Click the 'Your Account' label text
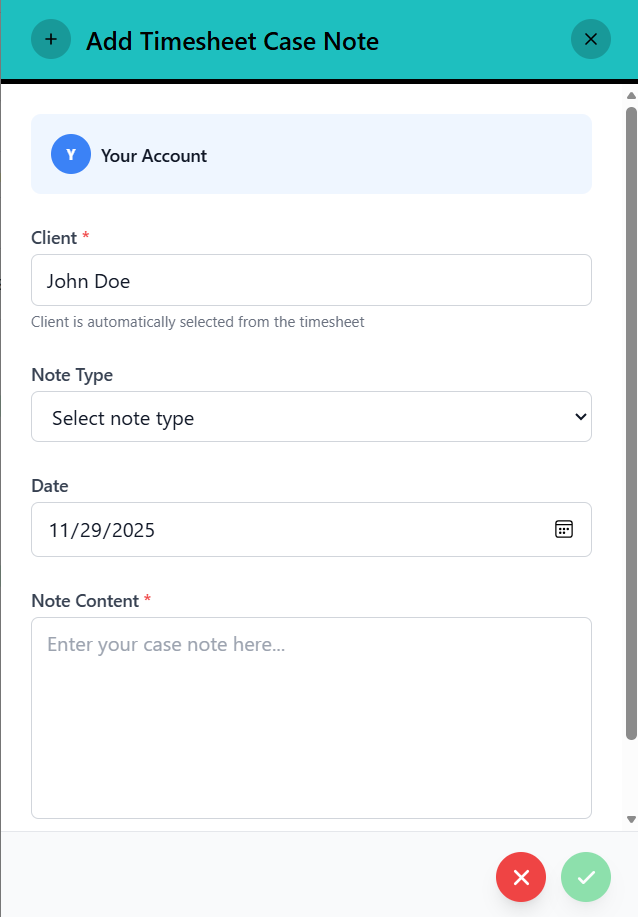Viewport: 638px width, 917px height. (x=154, y=156)
